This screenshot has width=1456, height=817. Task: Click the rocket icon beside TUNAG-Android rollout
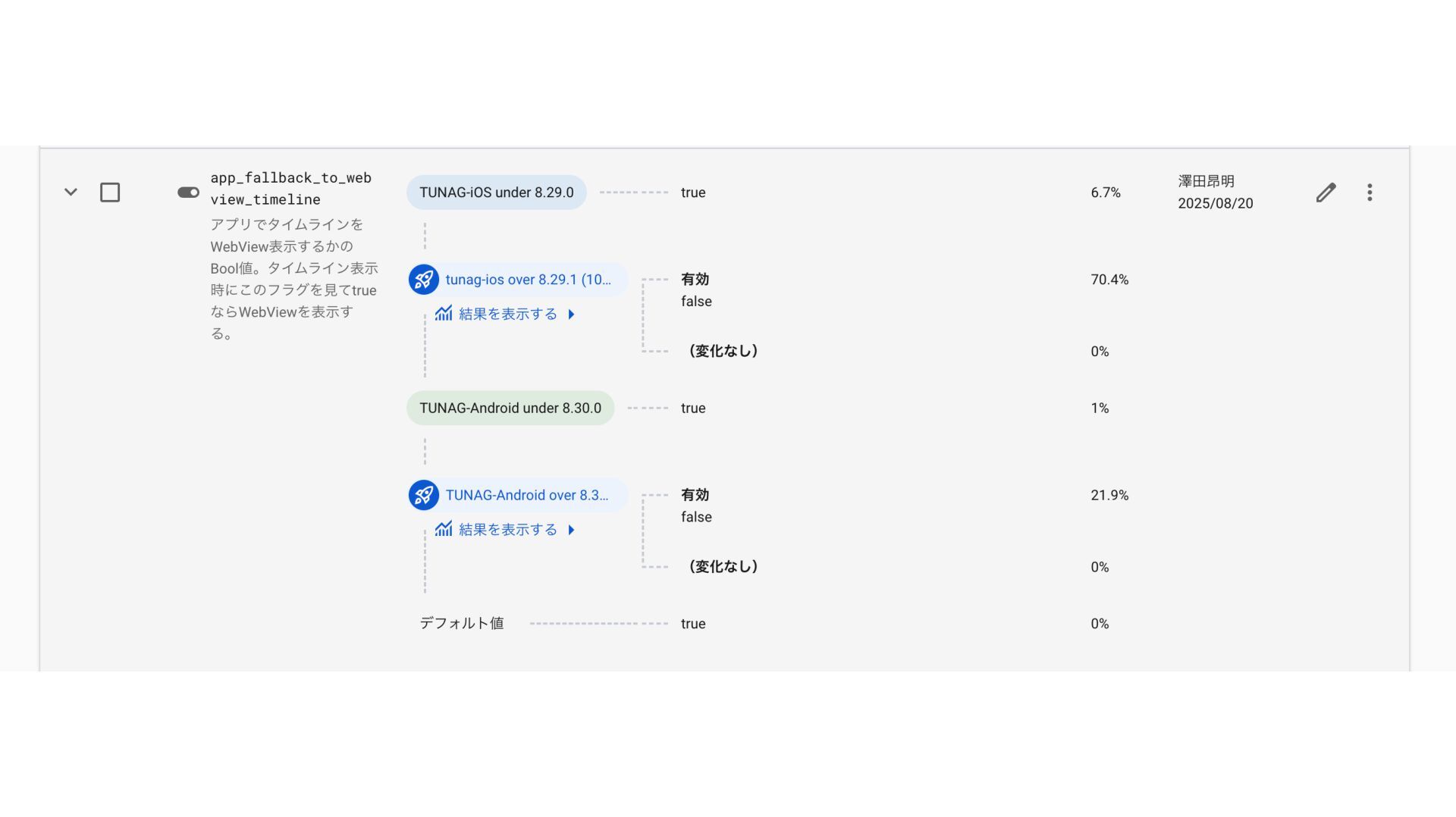tap(424, 495)
